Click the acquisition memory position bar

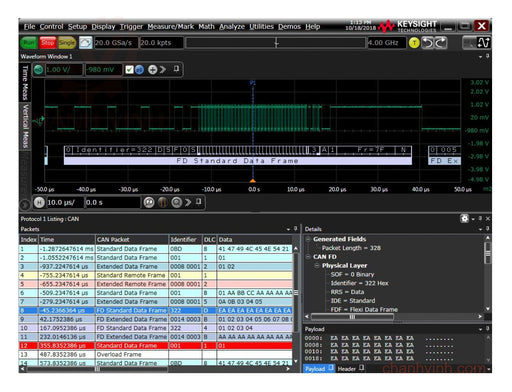pos(276,43)
